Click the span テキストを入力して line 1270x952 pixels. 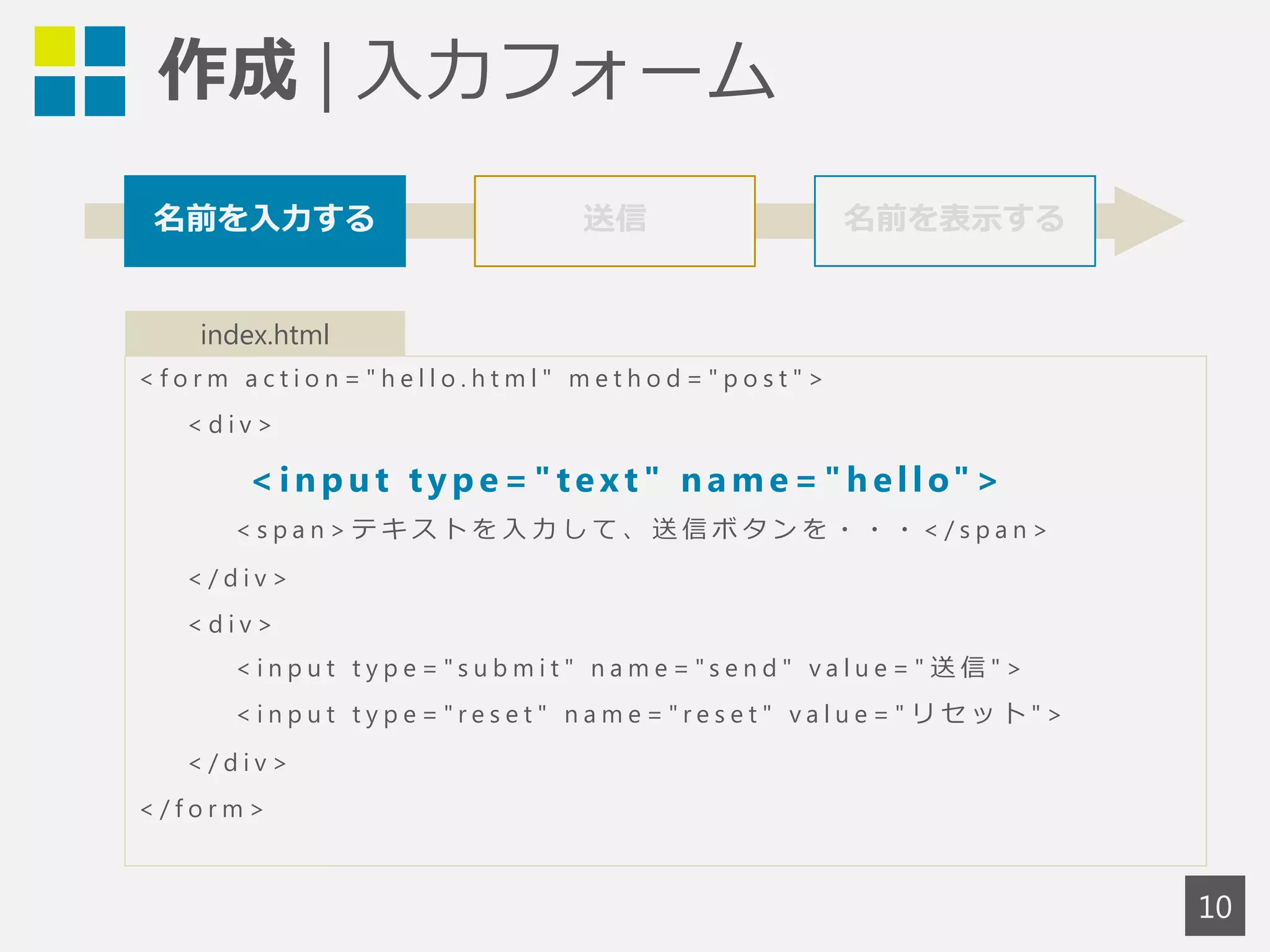pos(642,530)
